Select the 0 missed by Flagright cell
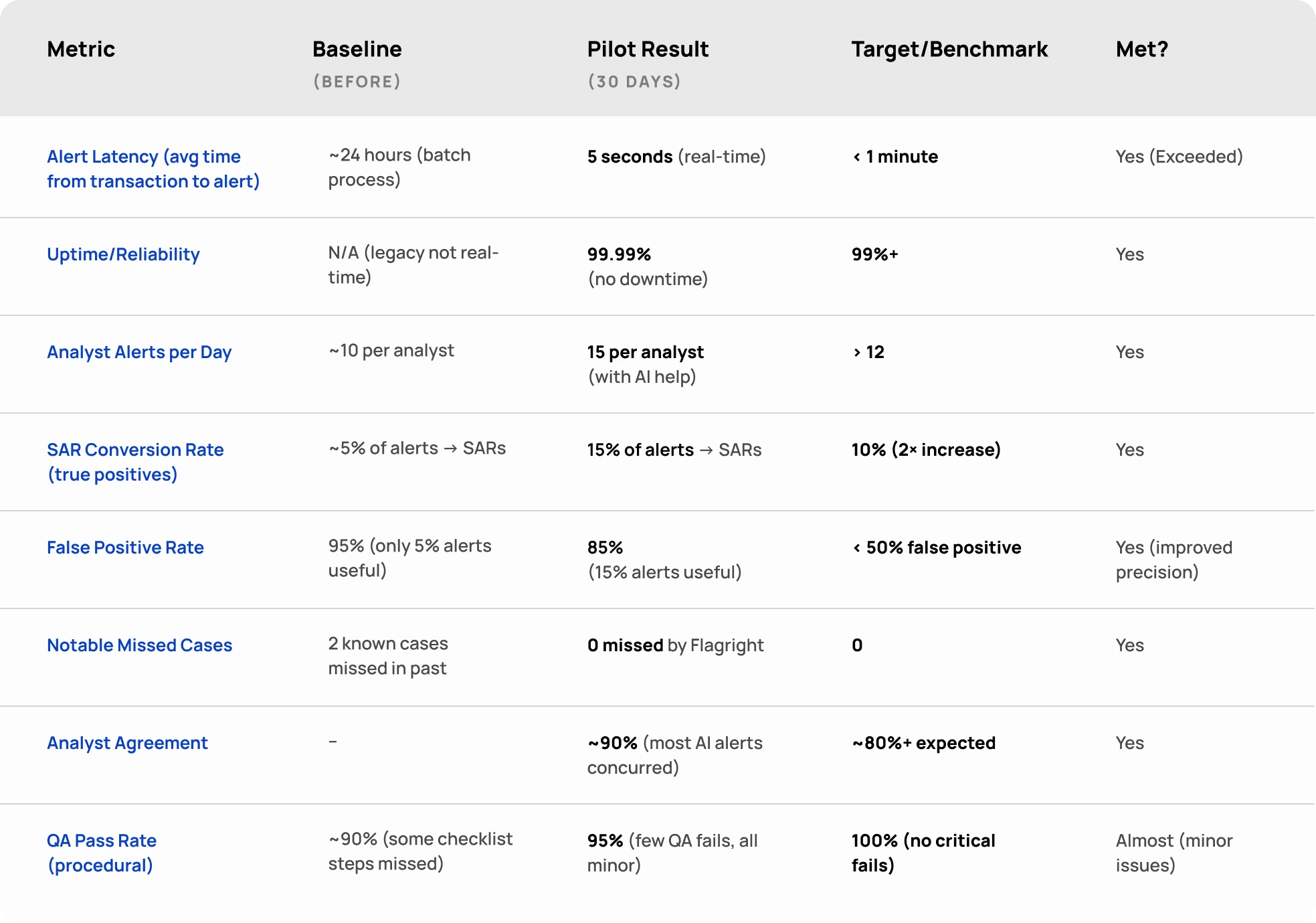 pyautogui.click(x=675, y=645)
